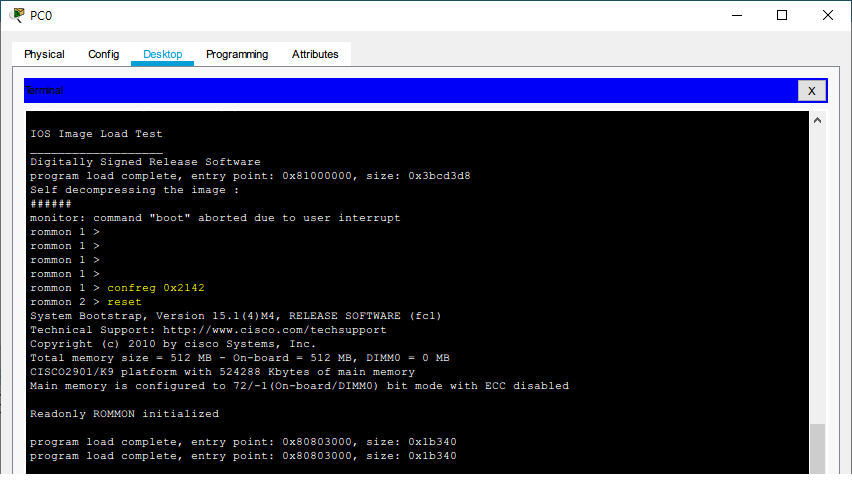The height and width of the screenshot is (493, 852).
Task: Click the 'PC0' window title text
Action: coord(41,15)
